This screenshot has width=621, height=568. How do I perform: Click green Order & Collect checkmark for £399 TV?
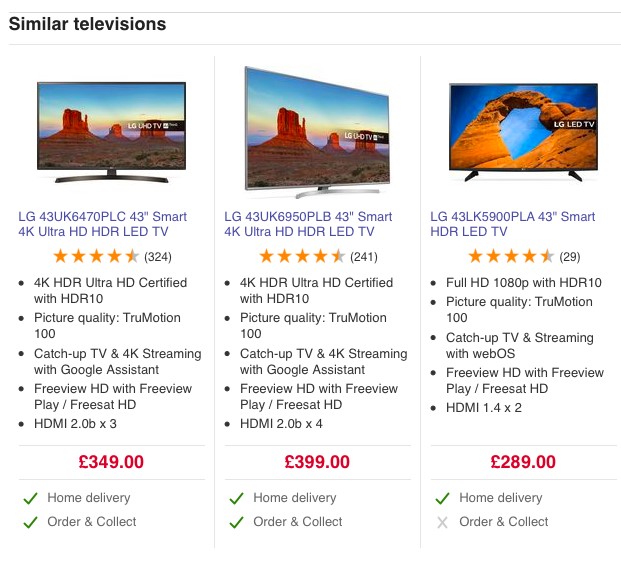[x=236, y=522]
